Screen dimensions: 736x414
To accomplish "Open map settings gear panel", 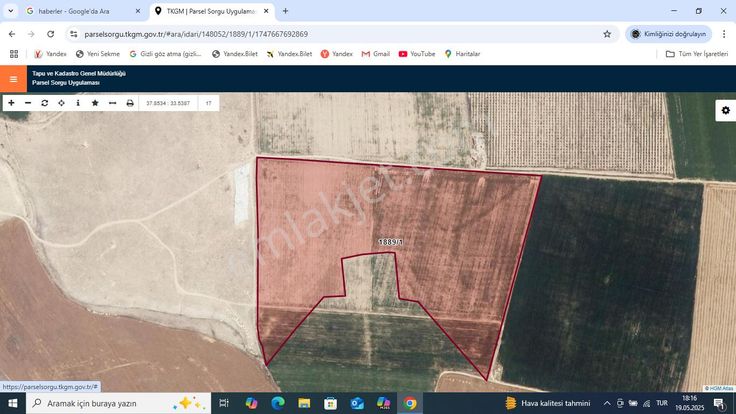I will (x=726, y=110).
